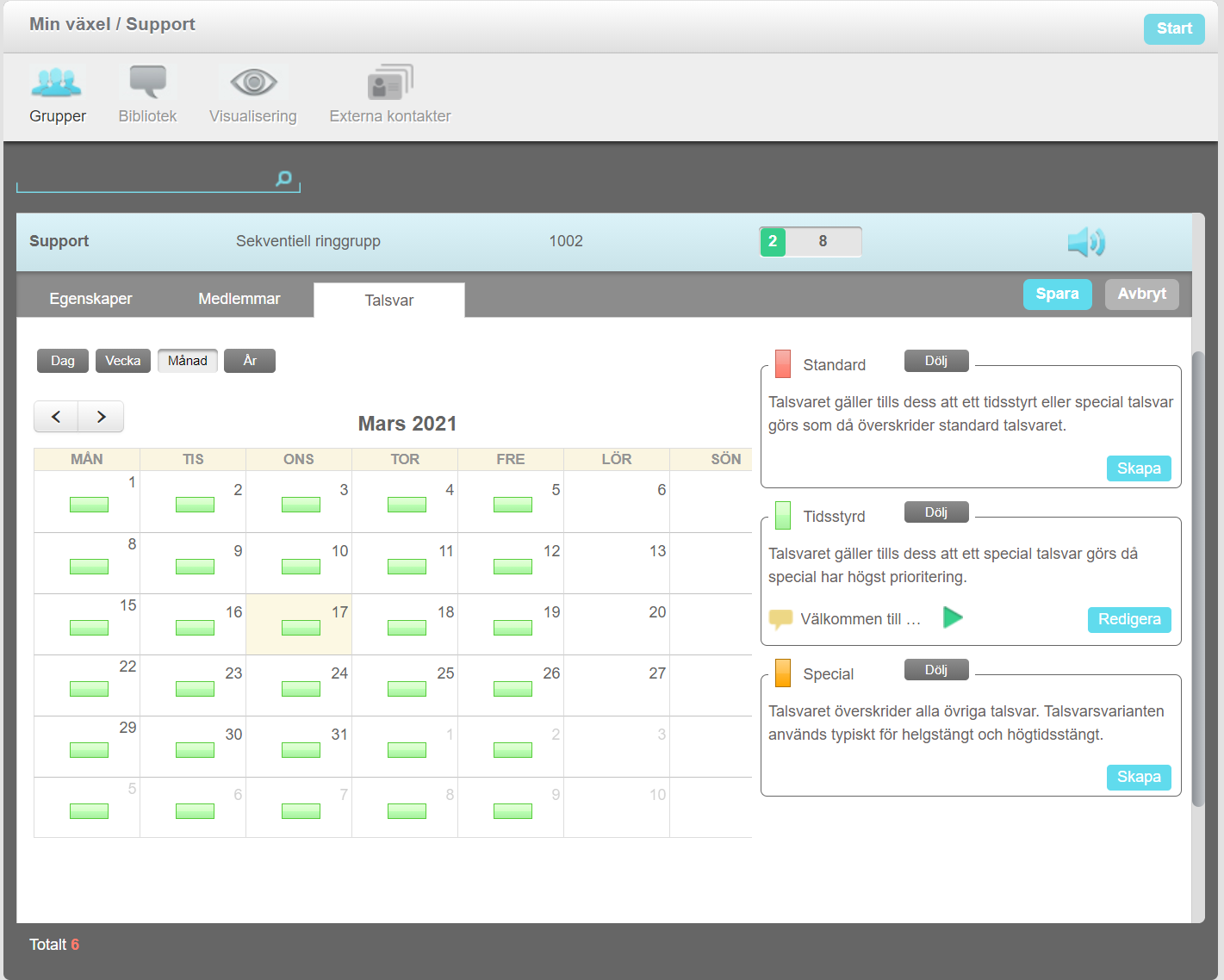Open the Egenskaper tab
The width and height of the screenshot is (1224, 980).
[x=90, y=299]
